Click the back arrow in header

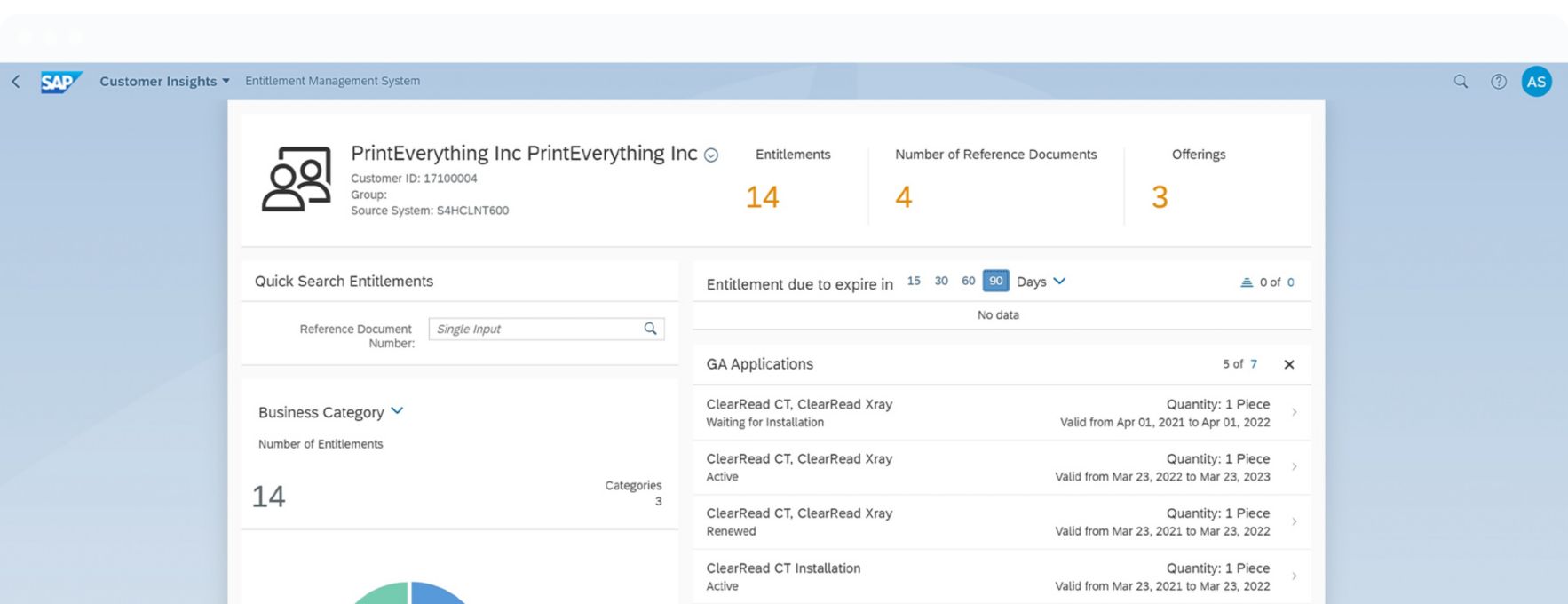pyautogui.click(x=16, y=82)
